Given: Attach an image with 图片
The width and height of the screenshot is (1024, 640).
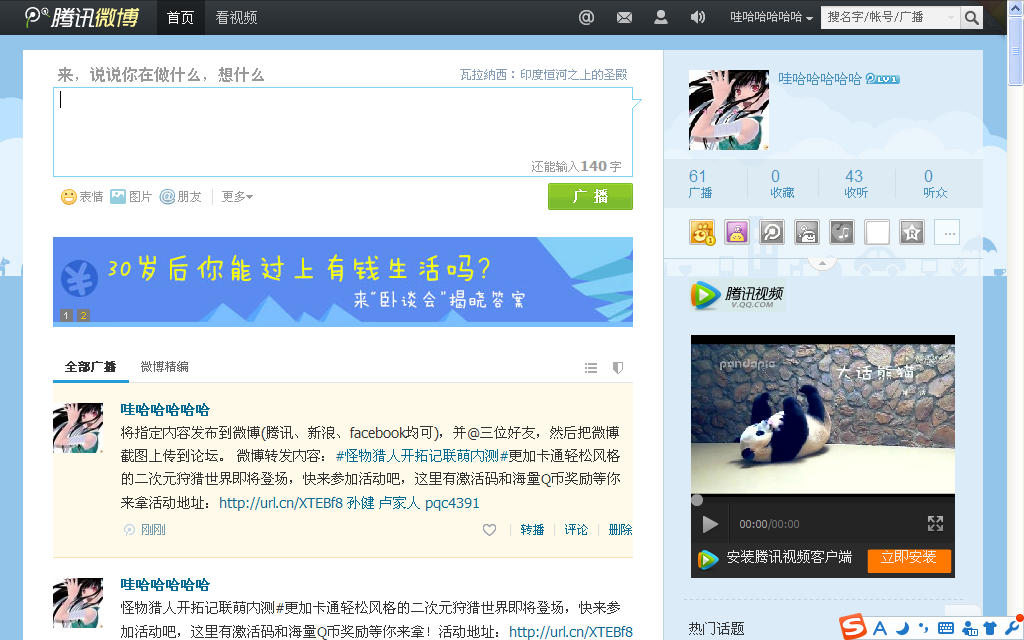Looking at the screenshot, I should pos(131,197).
